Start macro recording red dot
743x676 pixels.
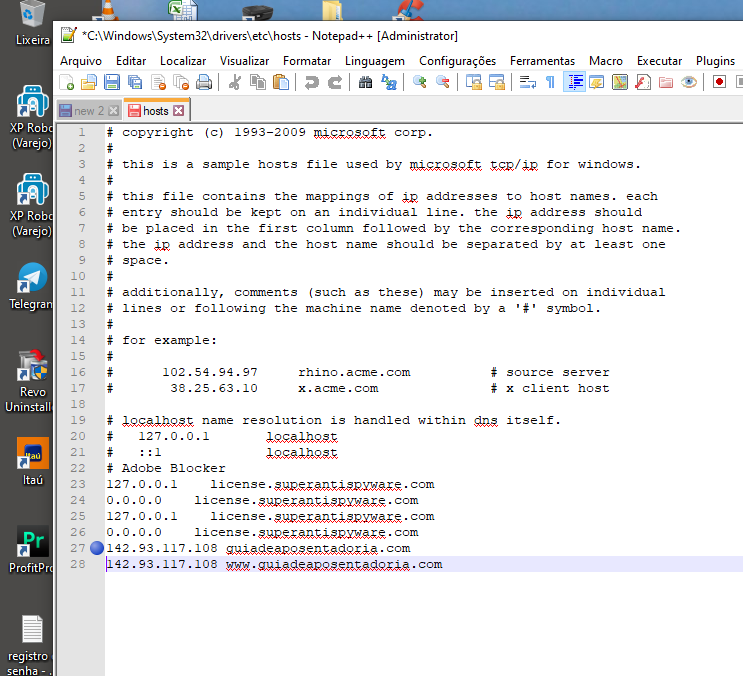pos(719,82)
